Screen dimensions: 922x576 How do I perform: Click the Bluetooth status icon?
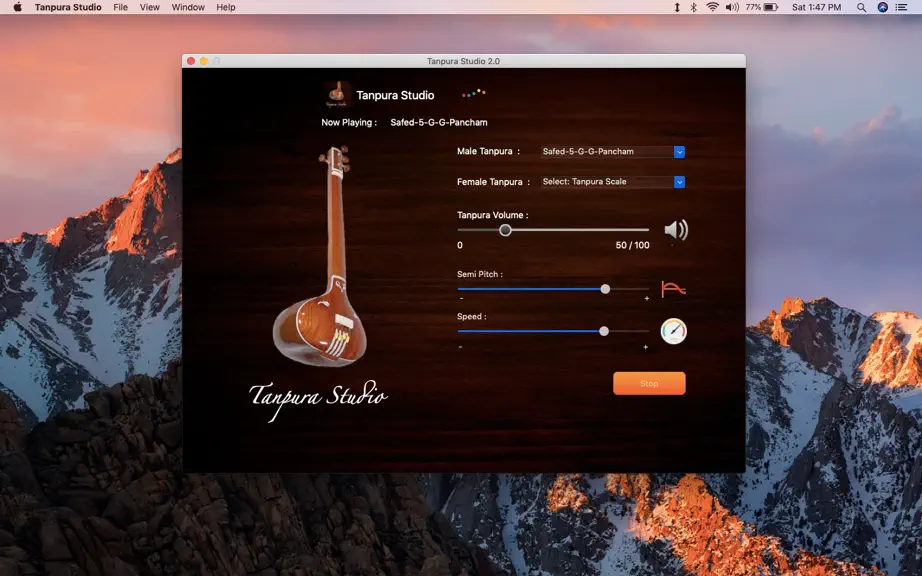pyautogui.click(x=694, y=7)
